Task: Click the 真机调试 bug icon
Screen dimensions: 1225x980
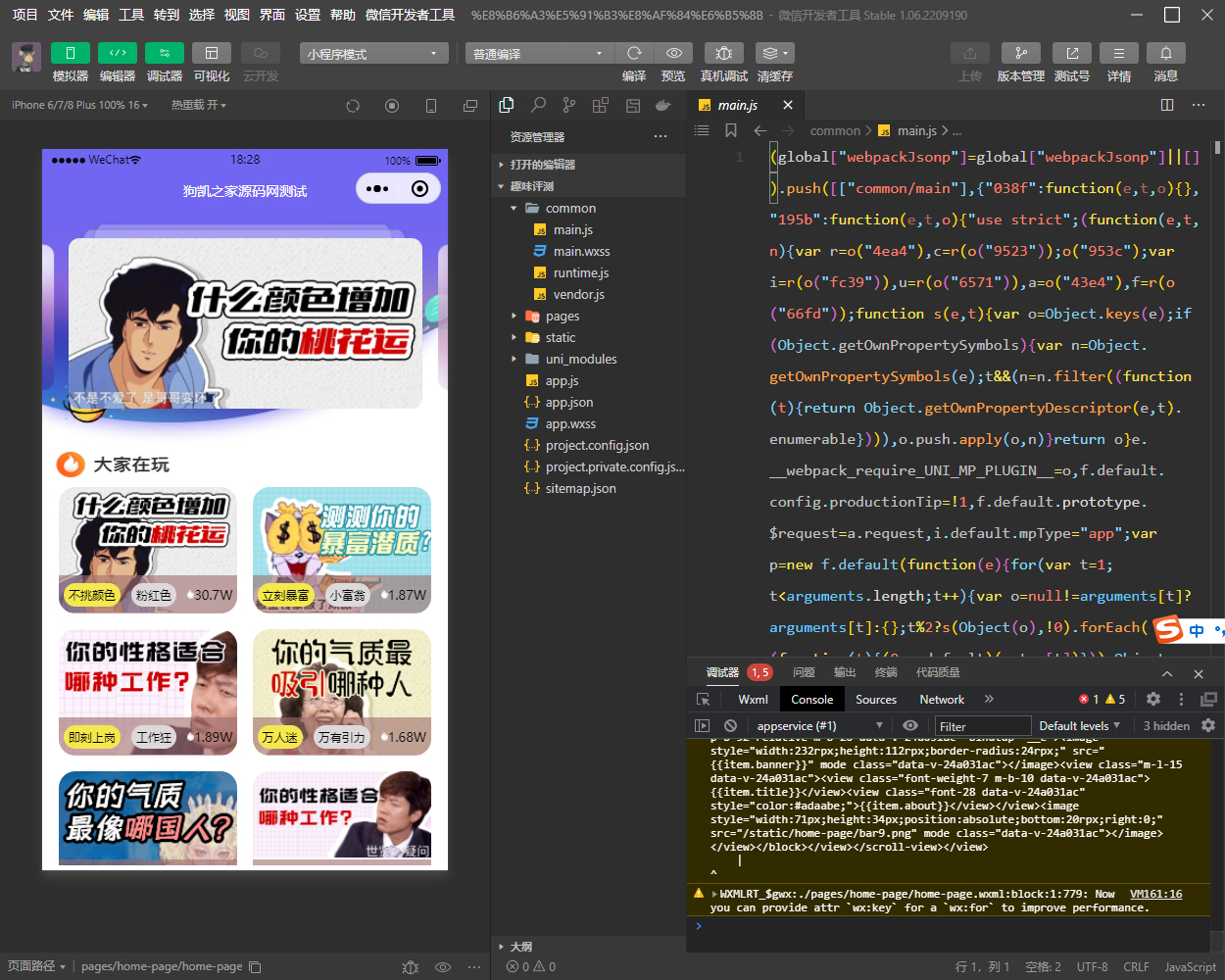Action: point(723,53)
